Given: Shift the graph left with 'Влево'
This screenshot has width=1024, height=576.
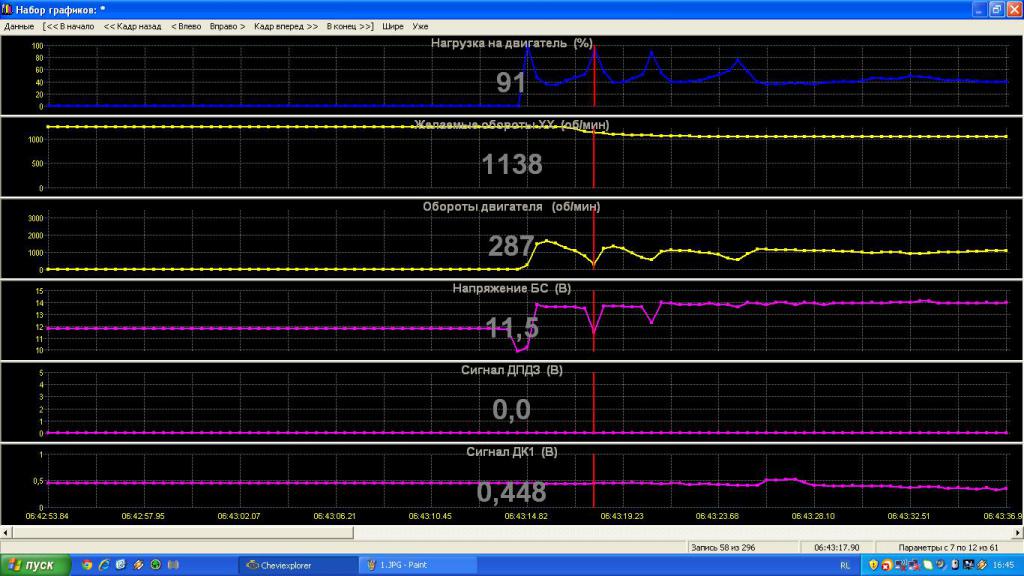Looking at the screenshot, I should [186, 26].
